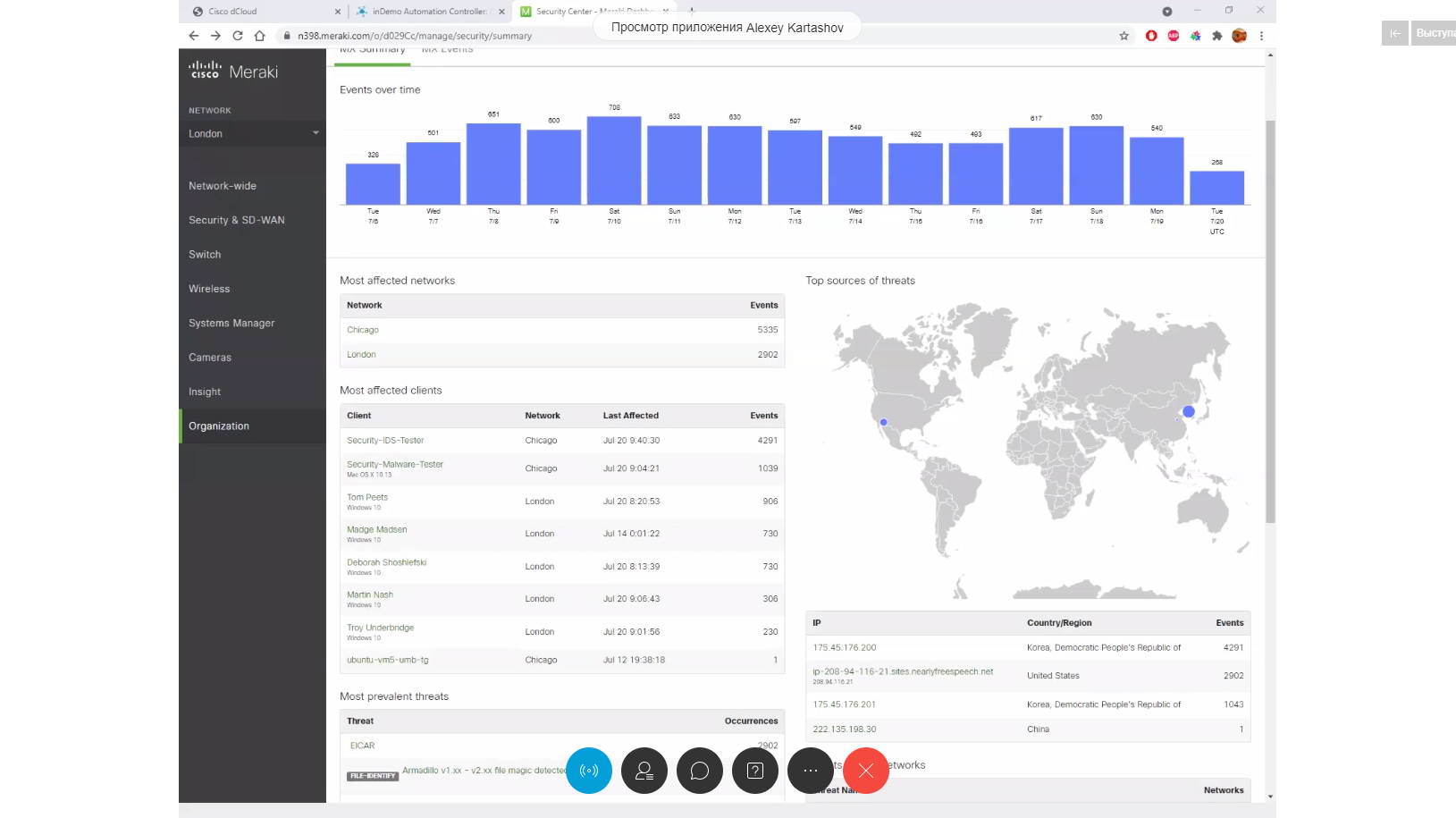Open the Wireless menu
Viewport: 1456px width, 818px height.
(x=209, y=289)
